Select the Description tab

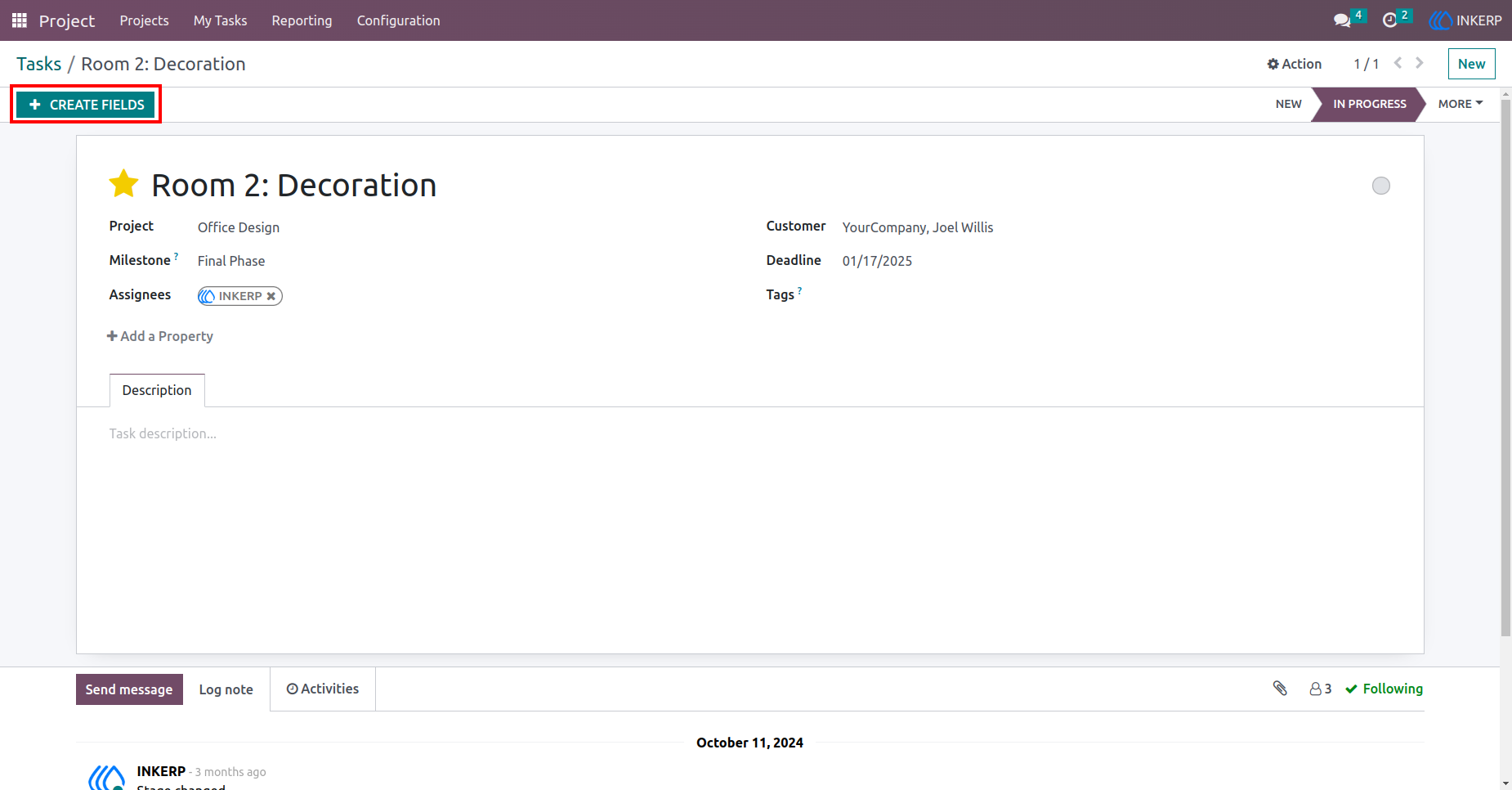157,390
